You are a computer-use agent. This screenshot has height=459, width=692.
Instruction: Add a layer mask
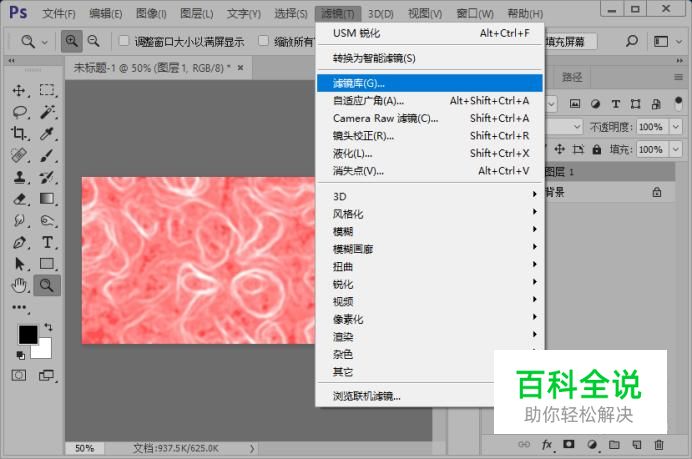tap(568, 444)
